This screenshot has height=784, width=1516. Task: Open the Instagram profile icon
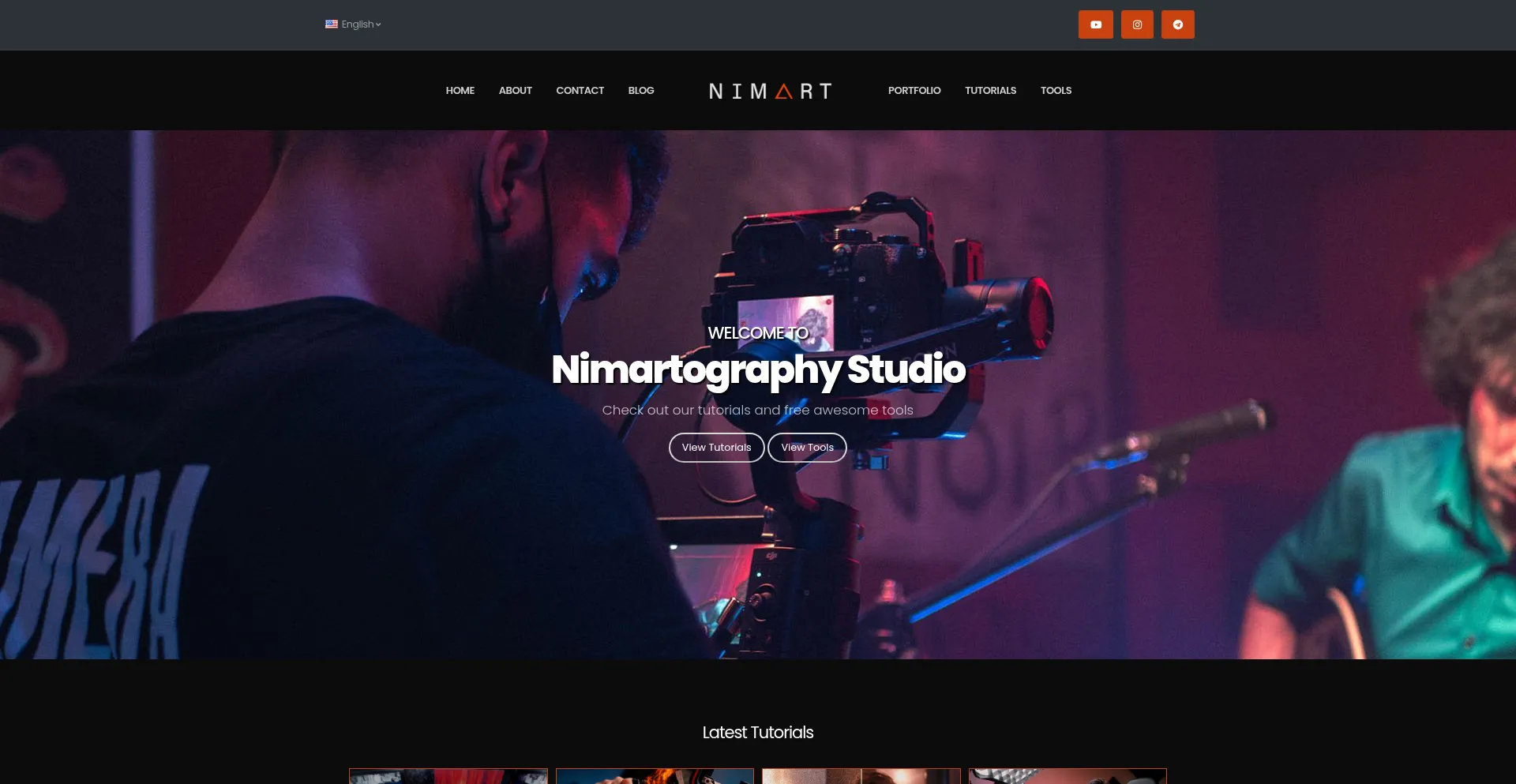pos(1137,24)
